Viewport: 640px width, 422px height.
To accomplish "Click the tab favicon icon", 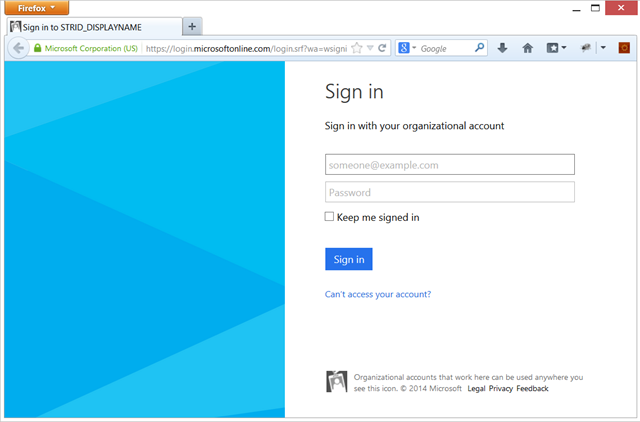I will (16, 27).
